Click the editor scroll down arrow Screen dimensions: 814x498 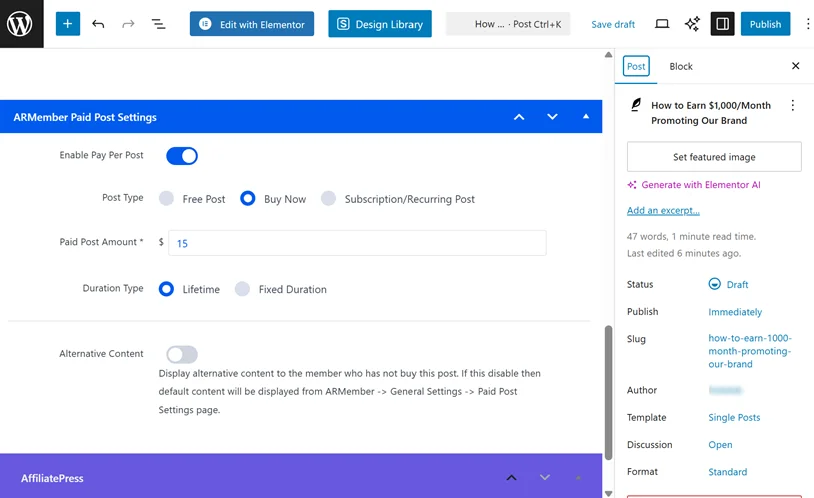(x=608, y=494)
